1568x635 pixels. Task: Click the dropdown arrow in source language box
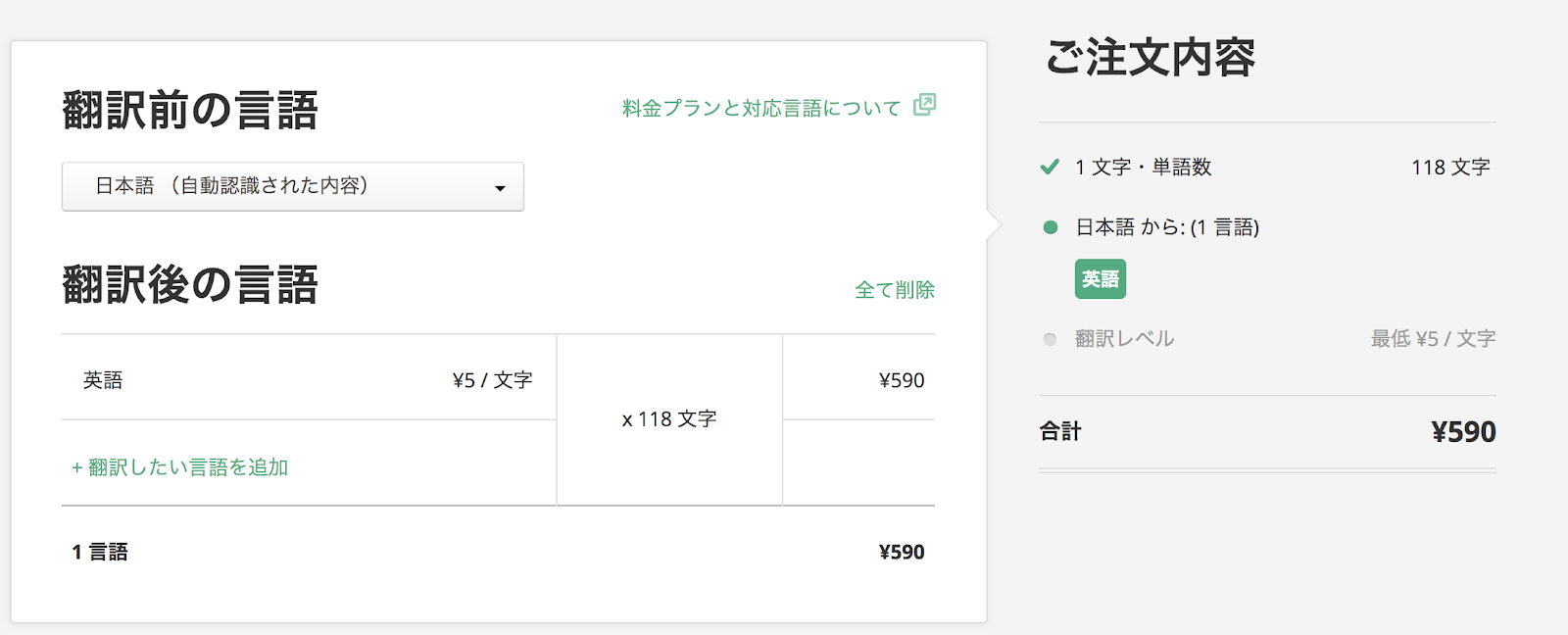coord(500,188)
